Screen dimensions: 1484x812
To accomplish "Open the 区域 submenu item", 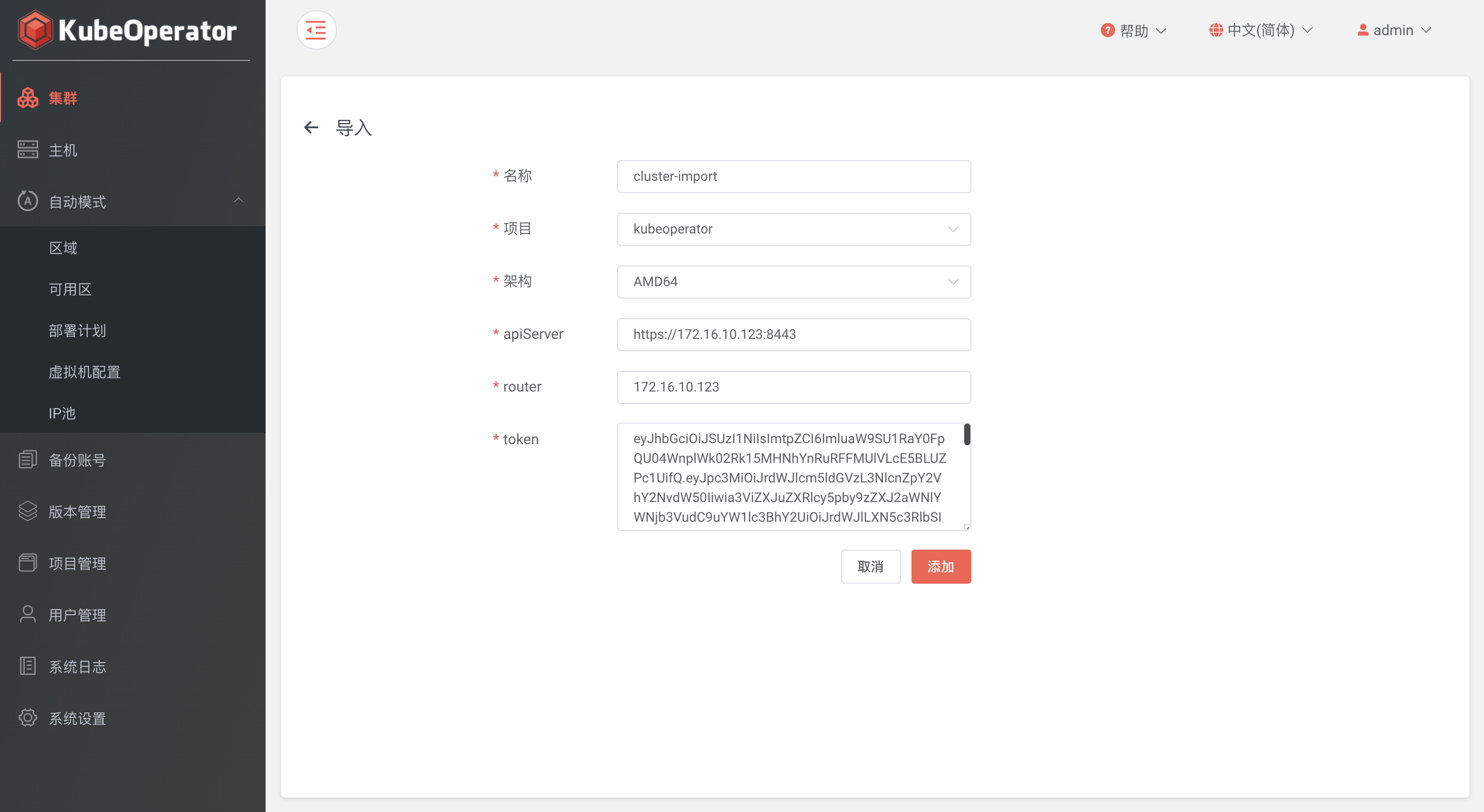I will point(132,247).
